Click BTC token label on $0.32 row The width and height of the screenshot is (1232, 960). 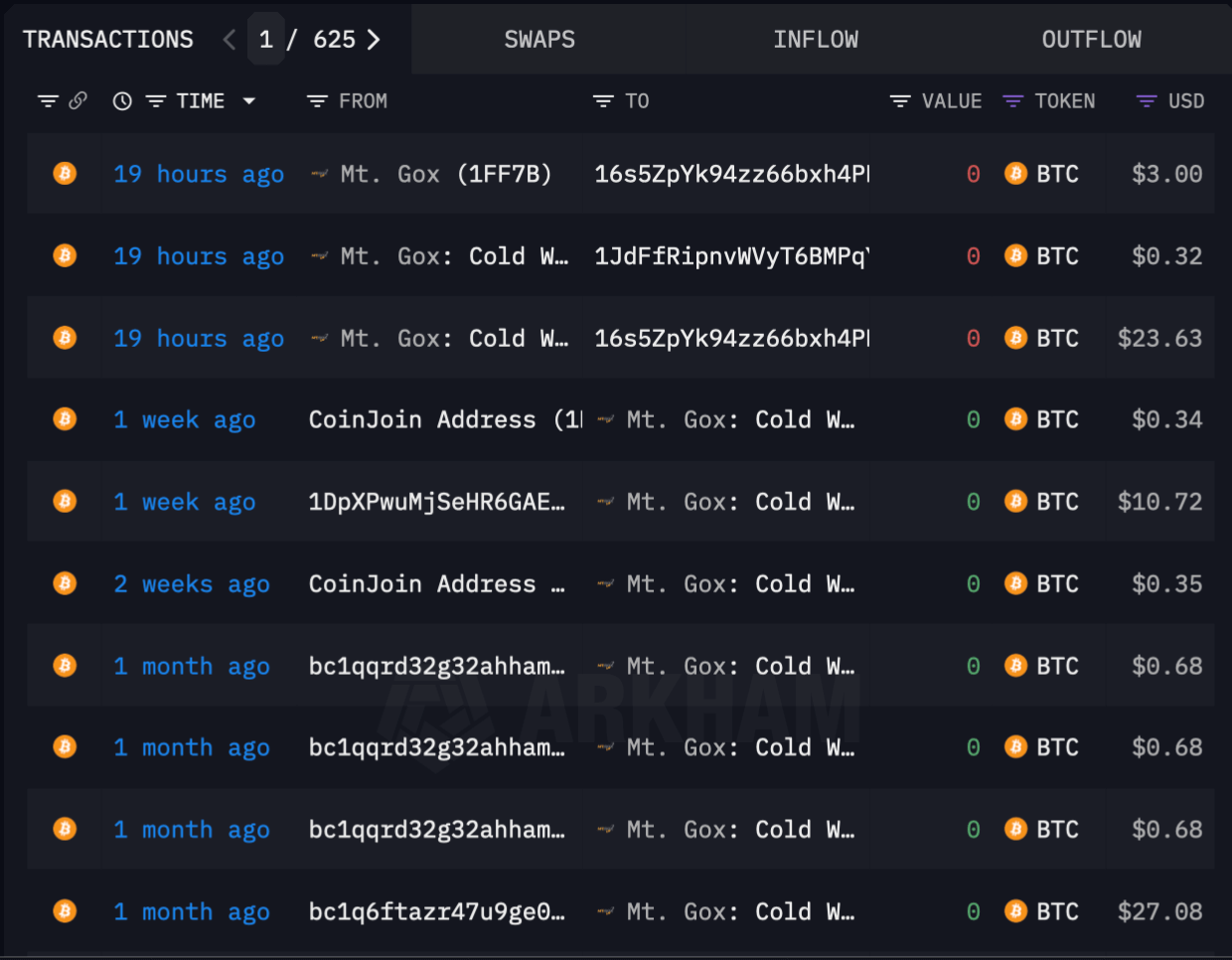point(1057,256)
